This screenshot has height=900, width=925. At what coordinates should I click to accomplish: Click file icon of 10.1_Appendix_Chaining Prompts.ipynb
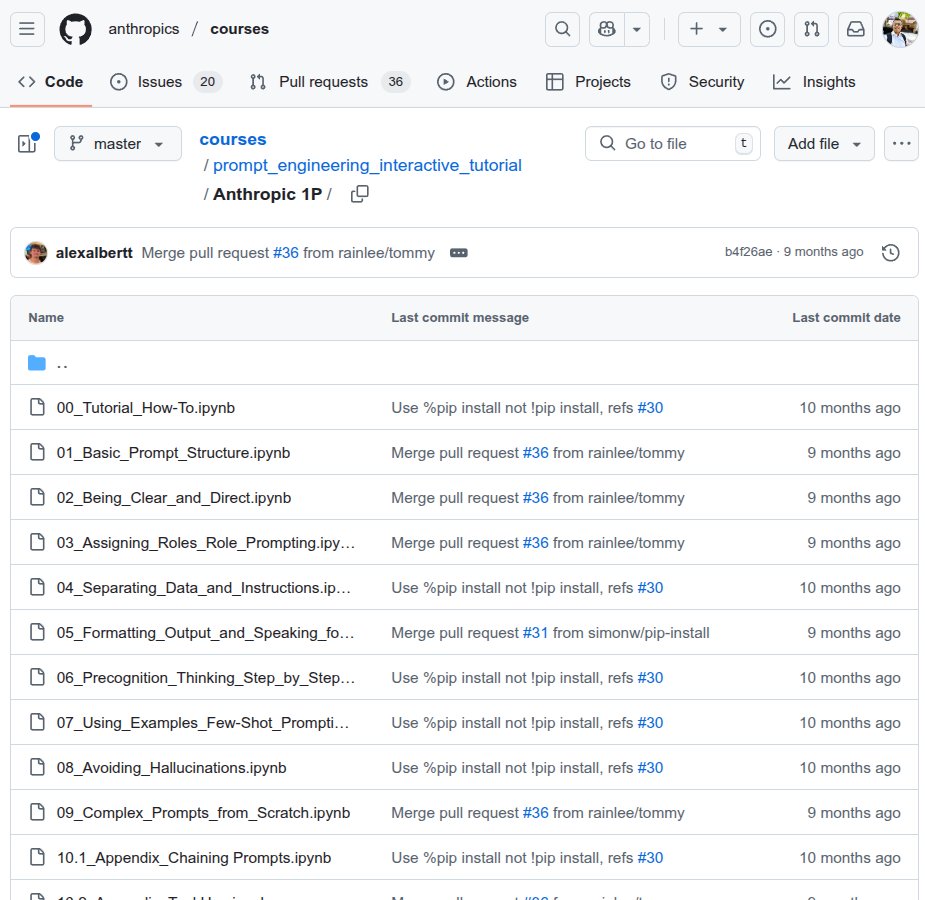coord(37,857)
